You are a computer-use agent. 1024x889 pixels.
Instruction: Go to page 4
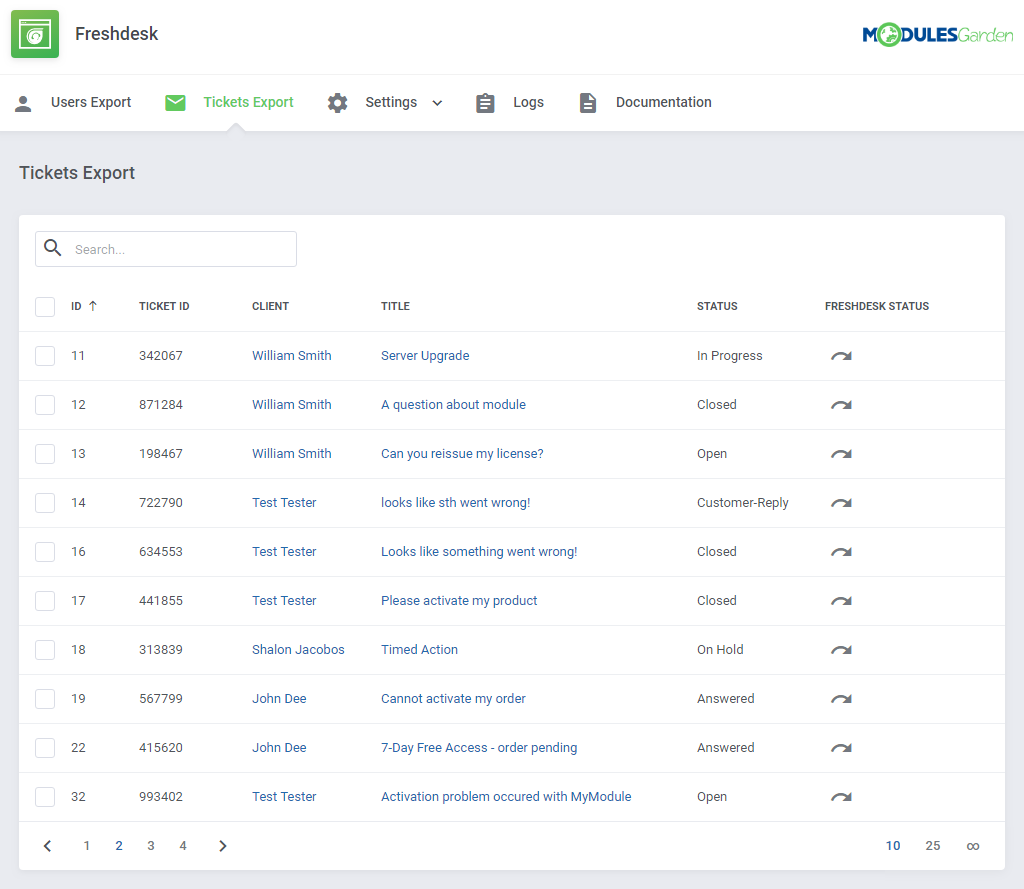click(x=183, y=846)
